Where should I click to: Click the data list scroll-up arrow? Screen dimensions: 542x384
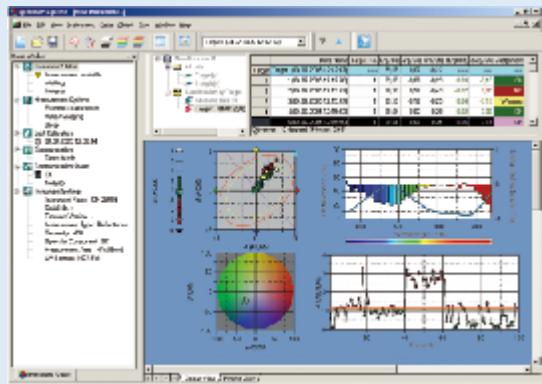tap(533, 59)
